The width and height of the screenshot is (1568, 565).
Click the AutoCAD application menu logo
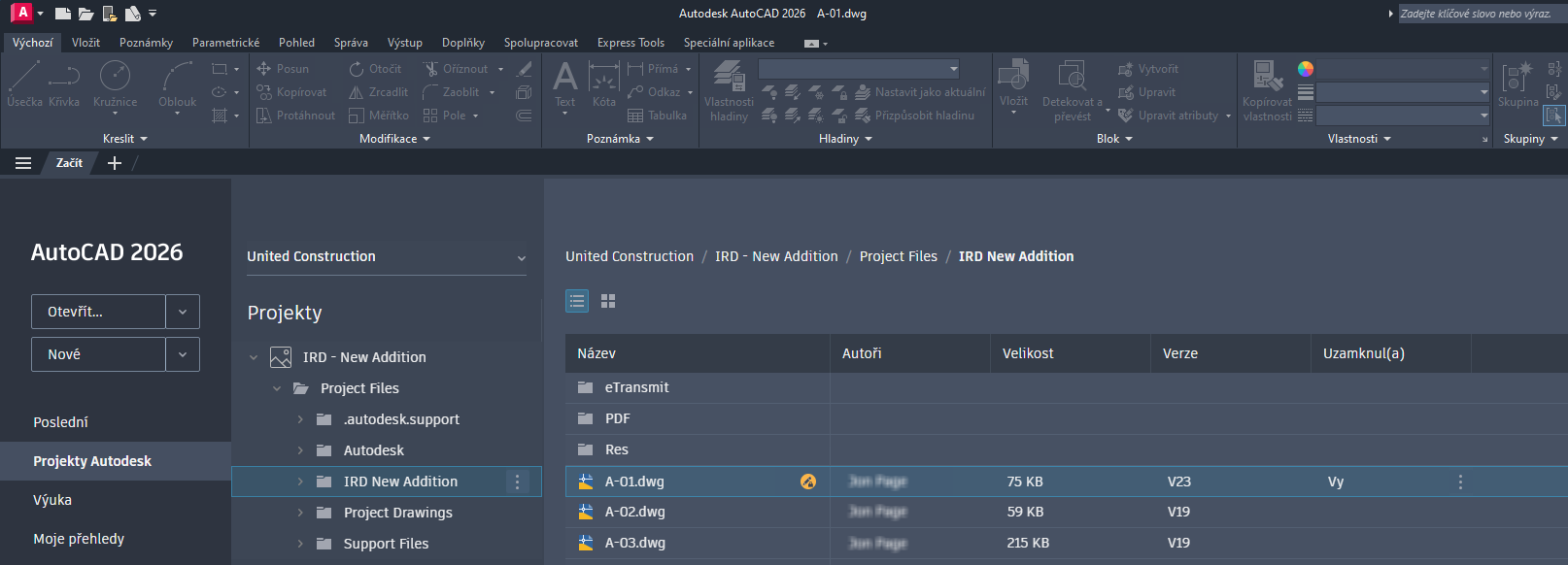coord(21,13)
